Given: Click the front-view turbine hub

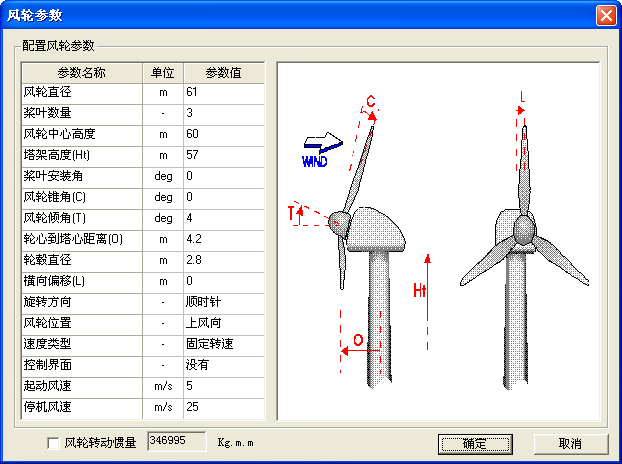Looking at the screenshot, I should 525,231.
